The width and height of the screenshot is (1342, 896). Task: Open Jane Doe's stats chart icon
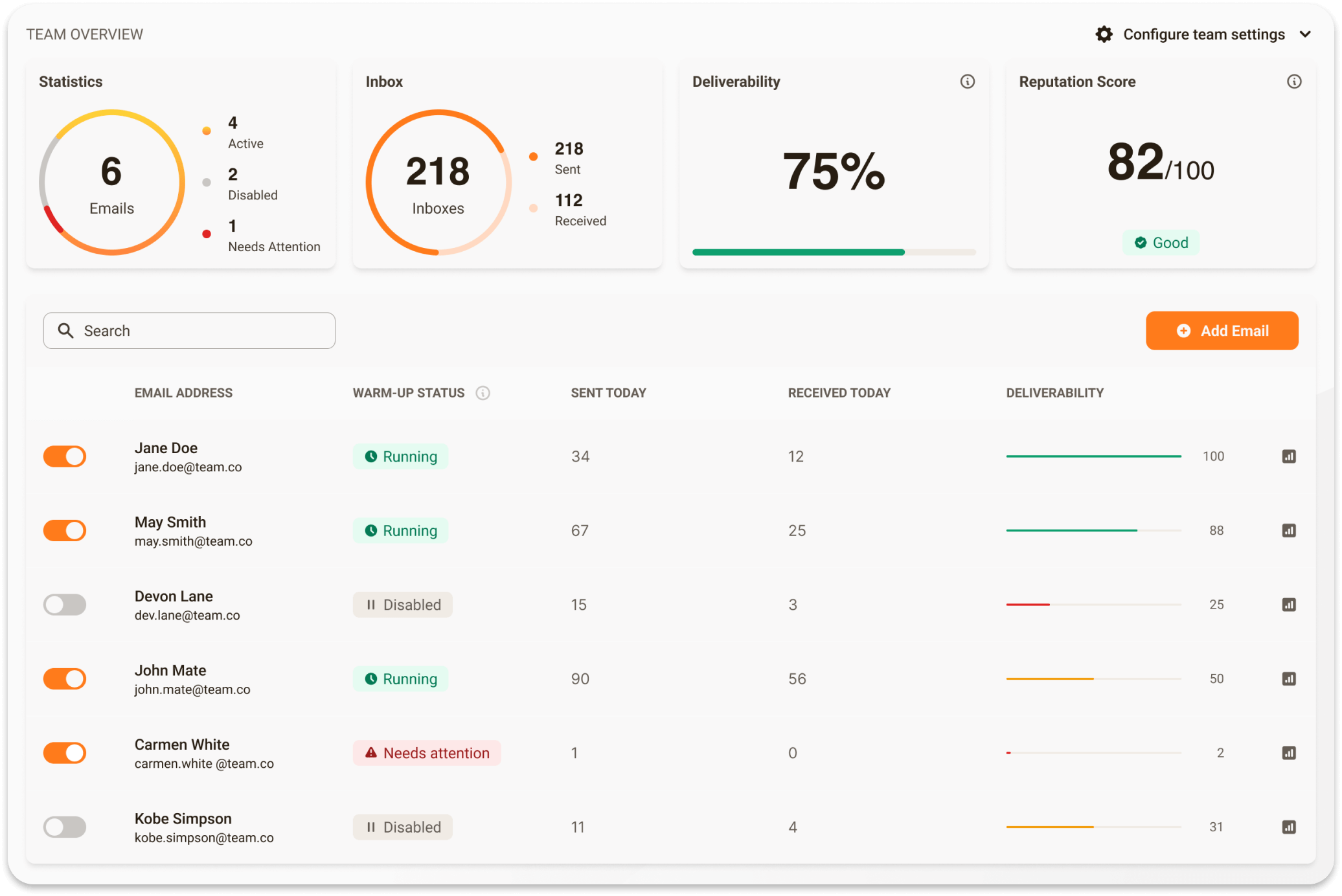[x=1289, y=456]
